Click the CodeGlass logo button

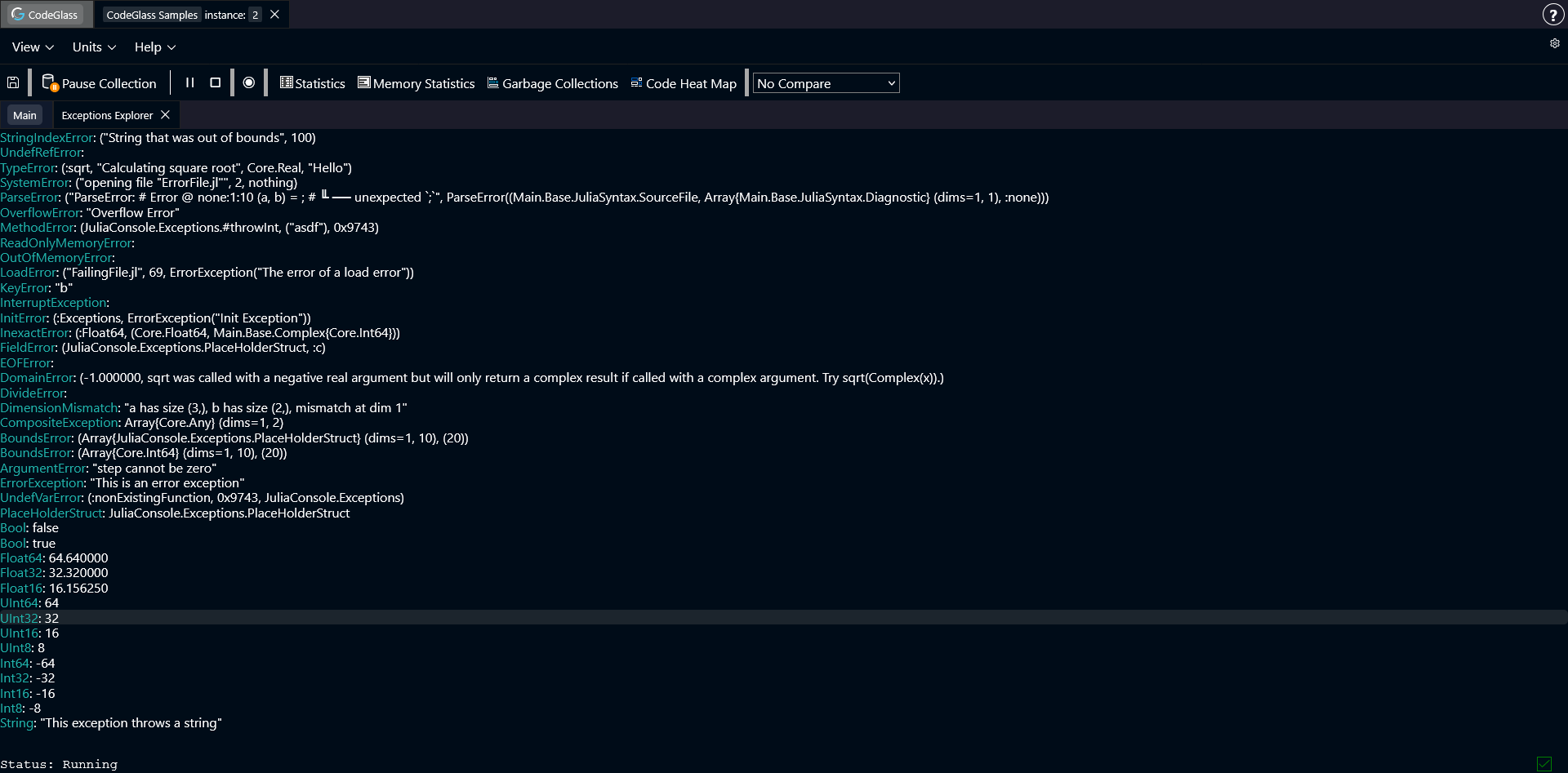click(46, 14)
